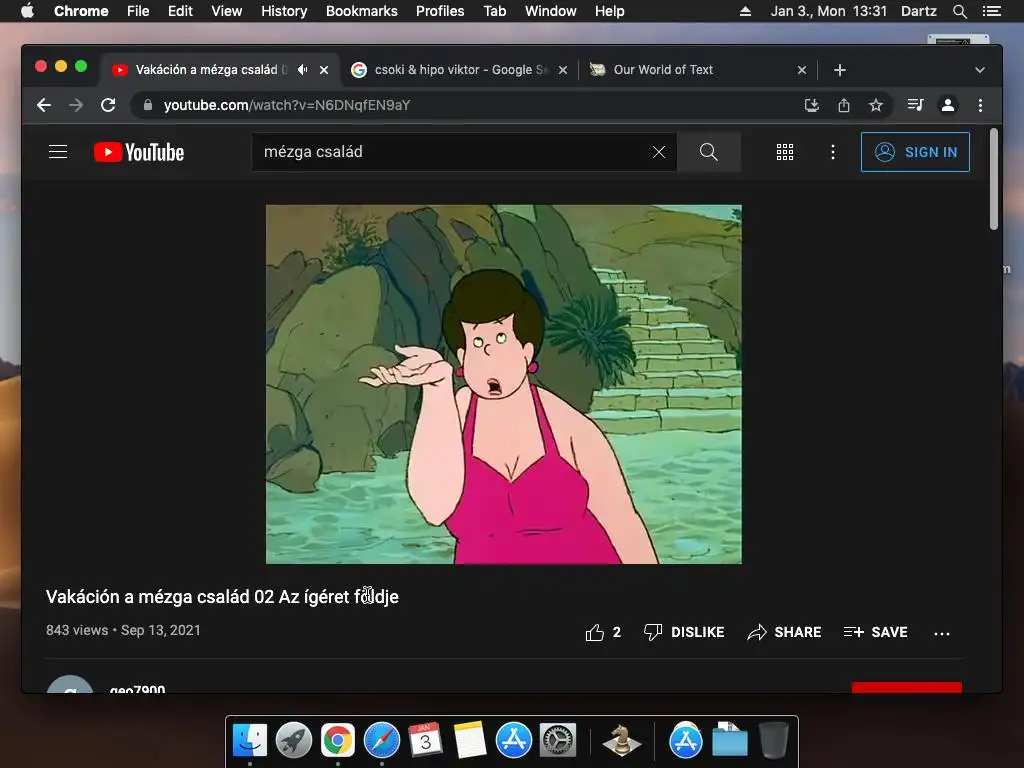Click the 843 views date line
The width and height of the screenshot is (1024, 768).
(123, 630)
